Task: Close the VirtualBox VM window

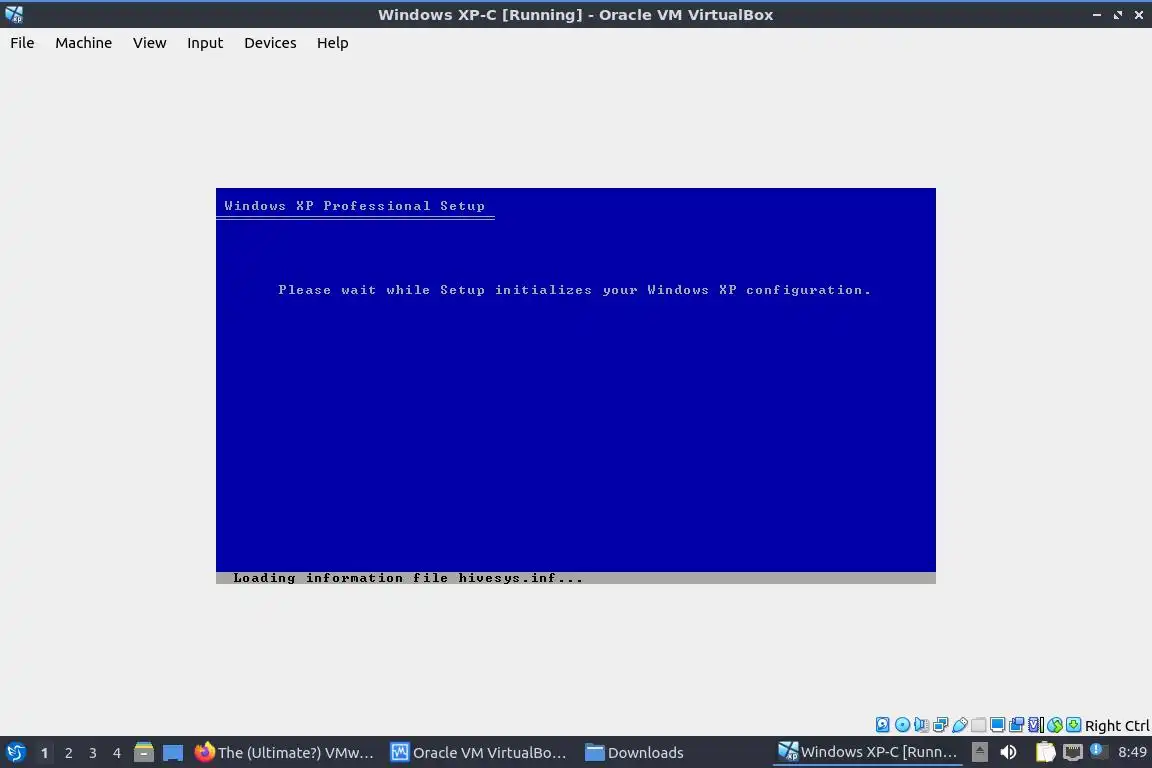Action: pos(1138,15)
